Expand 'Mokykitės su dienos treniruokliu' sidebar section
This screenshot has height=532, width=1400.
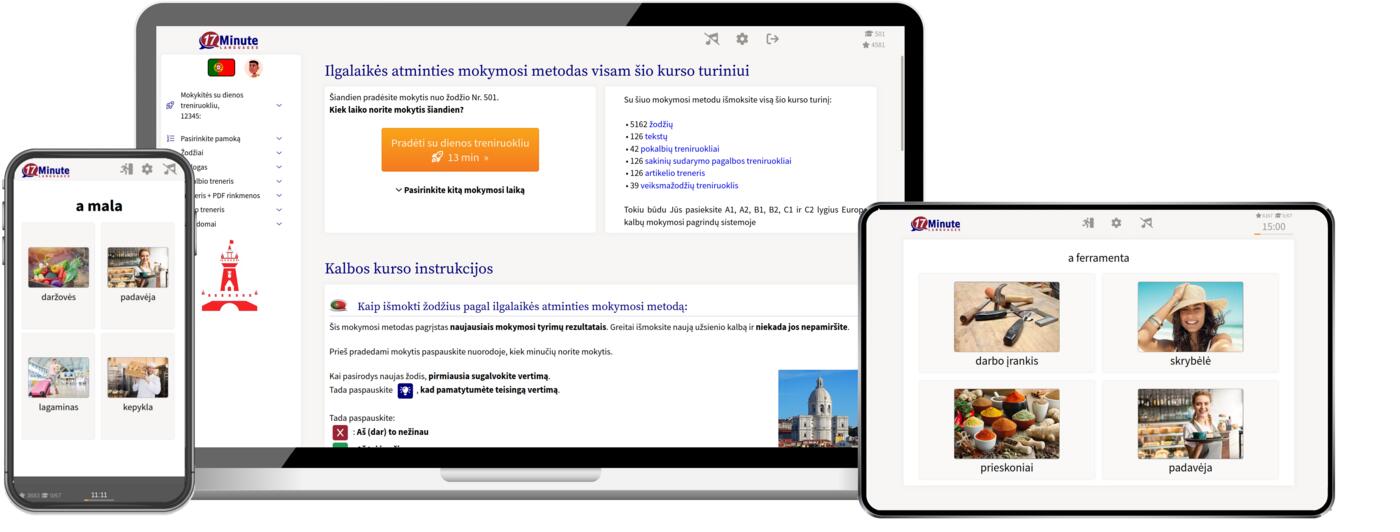279,105
